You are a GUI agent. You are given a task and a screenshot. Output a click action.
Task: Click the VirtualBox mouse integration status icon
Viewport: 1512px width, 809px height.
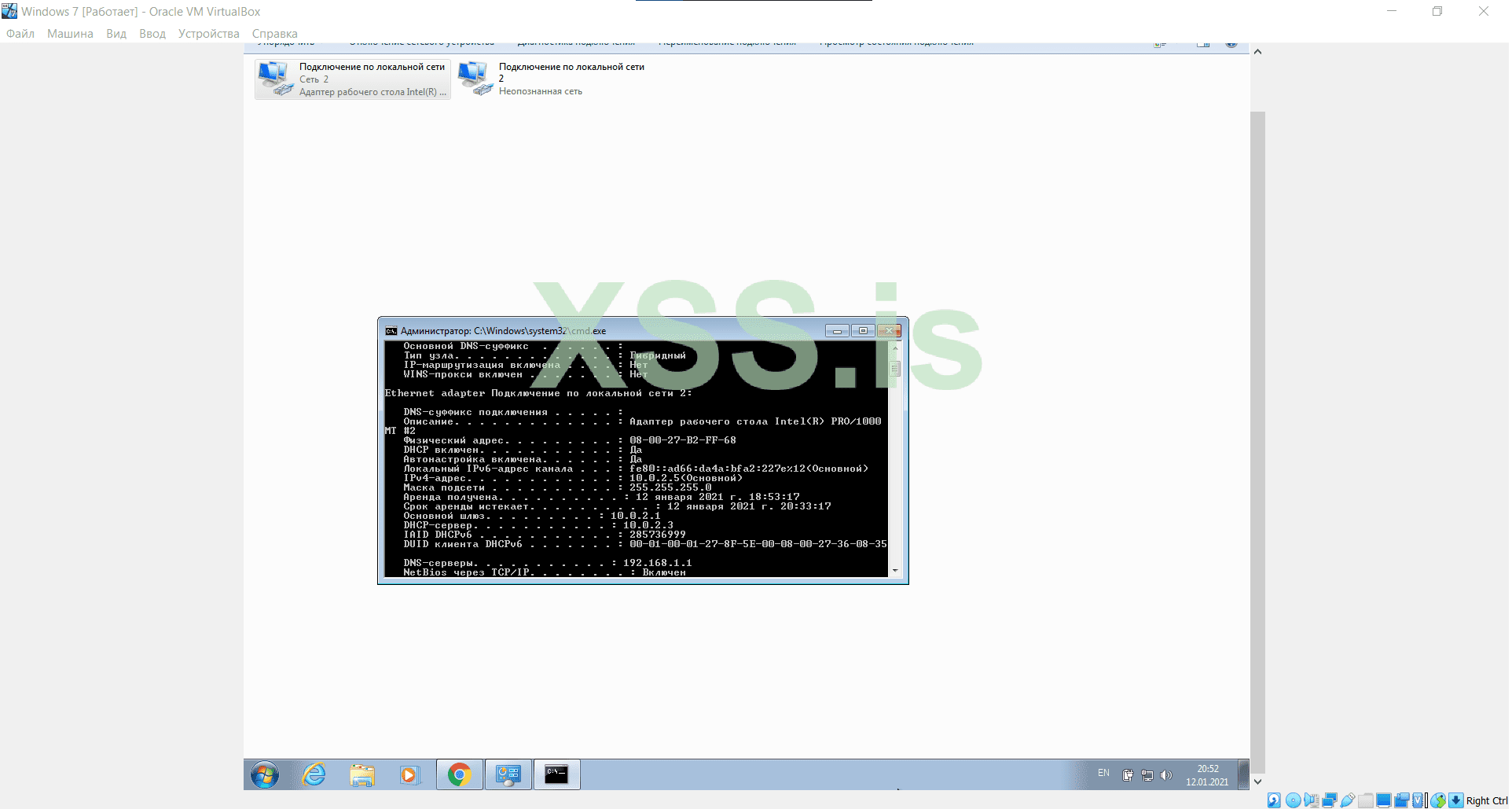(x=1438, y=800)
